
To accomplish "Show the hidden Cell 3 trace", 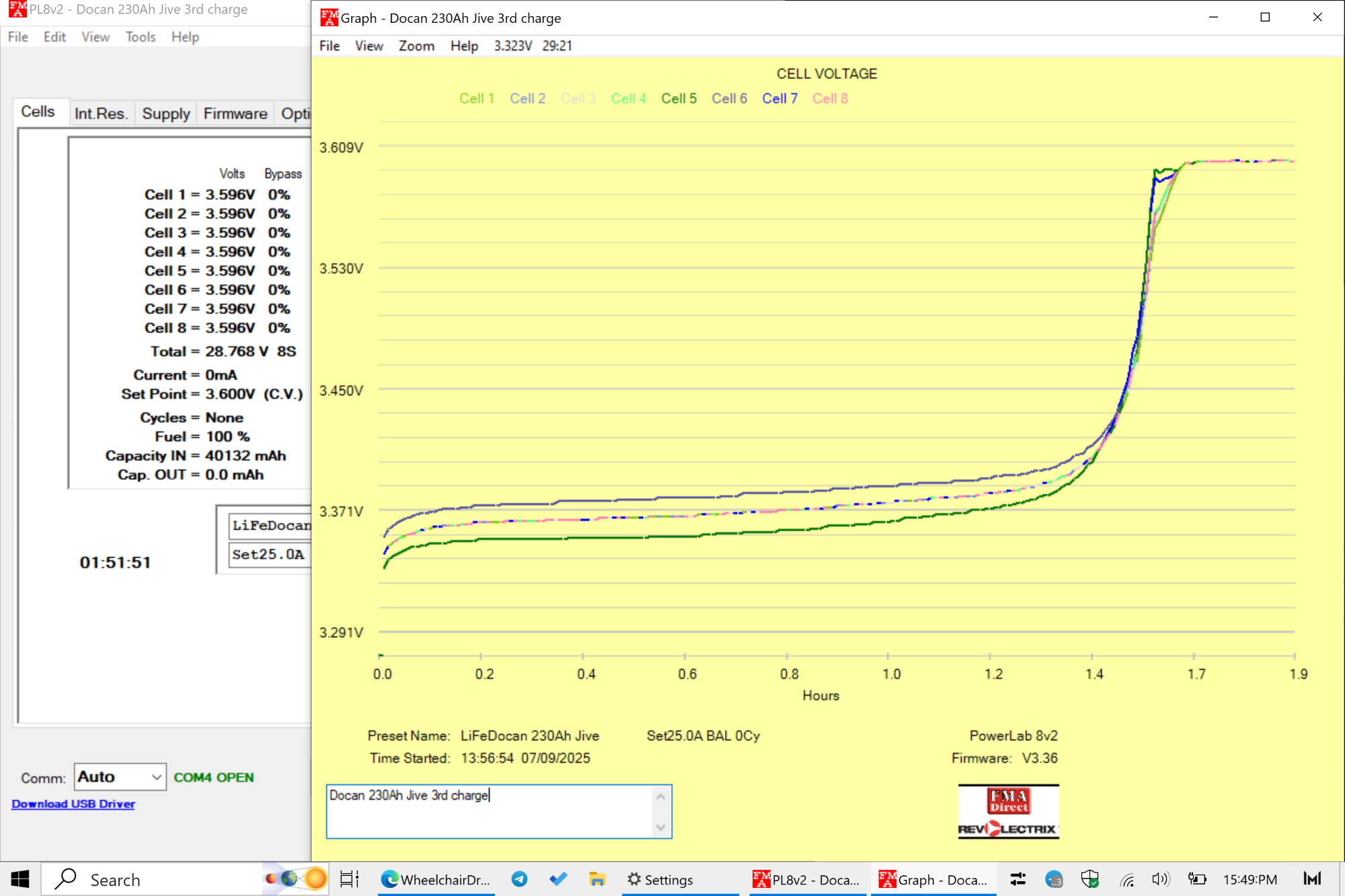I will pyautogui.click(x=578, y=98).
